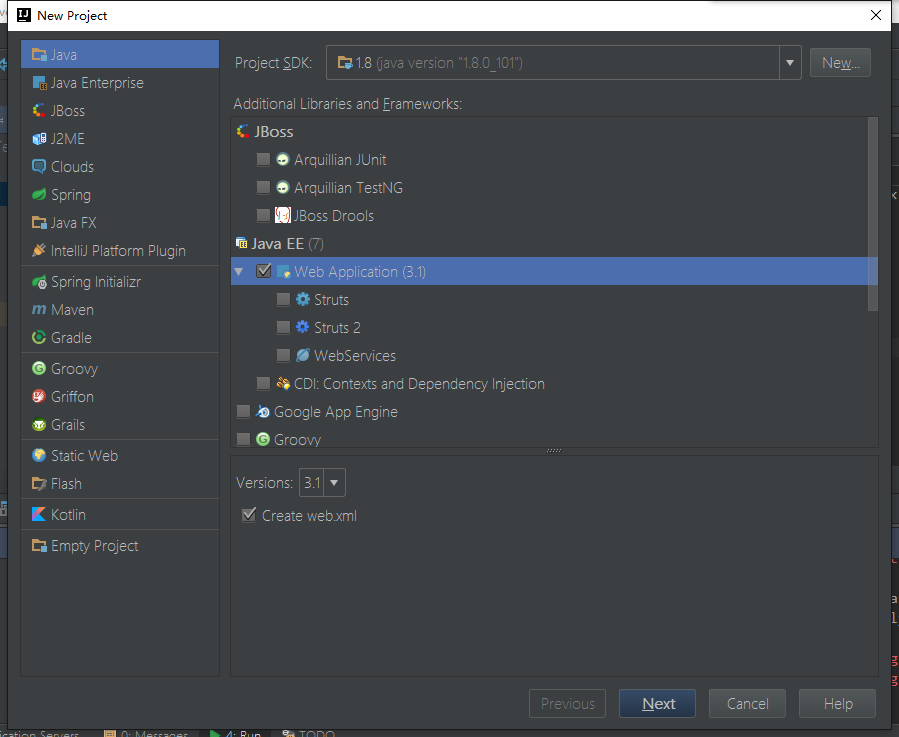The width and height of the screenshot is (899, 737).
Task: Collapse the Web Application tree node
Action: point(239,271)
